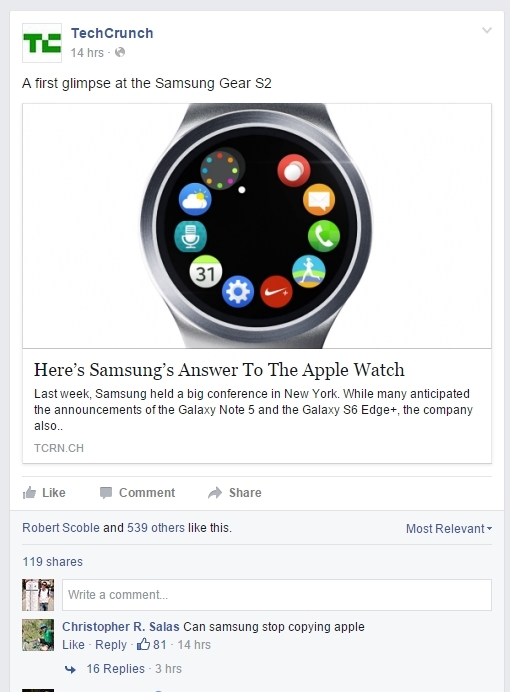Click Christopher R. Salas profile photo
Viewport: 510px width, 692px height.
click(x=38, y=635)
